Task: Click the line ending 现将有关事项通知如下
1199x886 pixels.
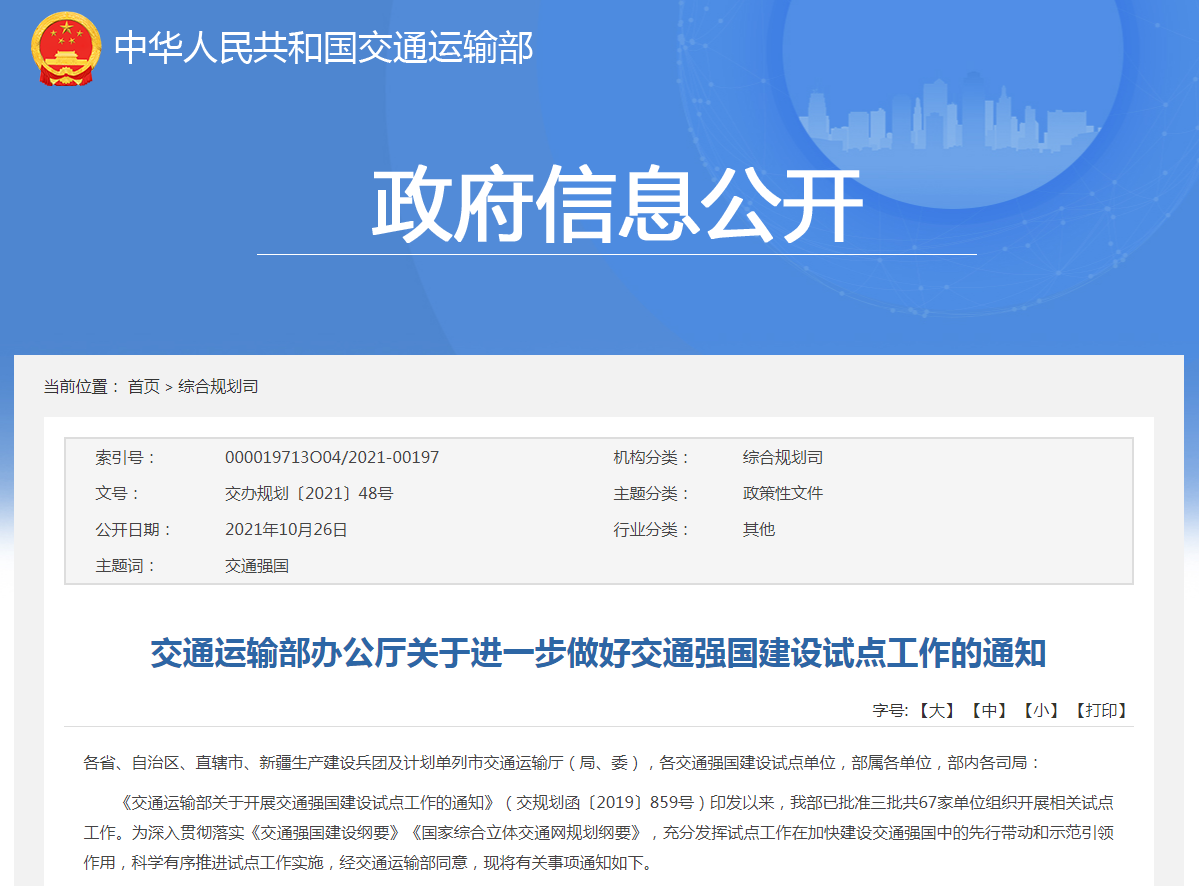Action: pyautogui.click(x=369, y=862)
